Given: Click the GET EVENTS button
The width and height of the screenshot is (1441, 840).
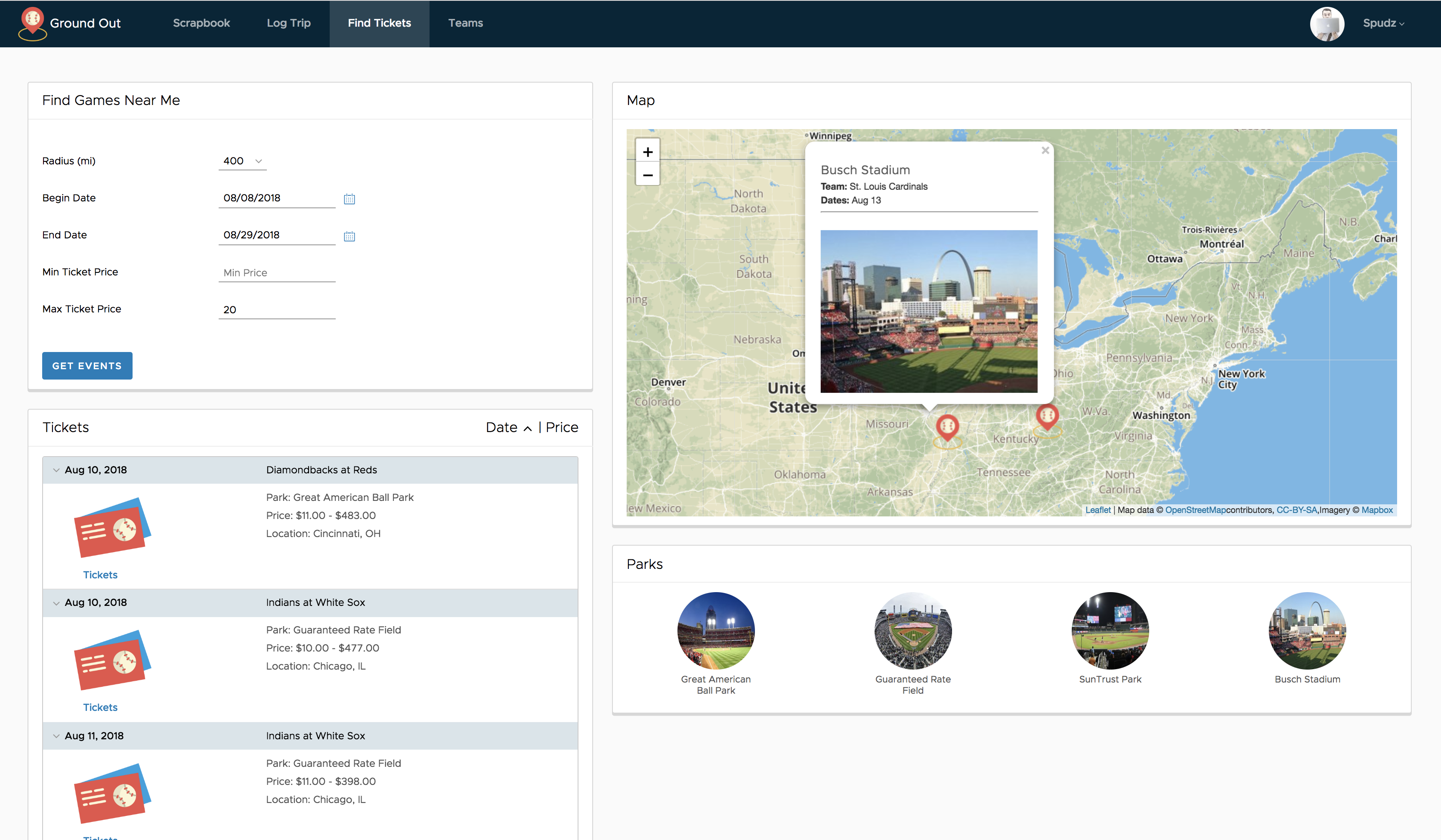Looking at the screenshot, I should click(88, 365).
